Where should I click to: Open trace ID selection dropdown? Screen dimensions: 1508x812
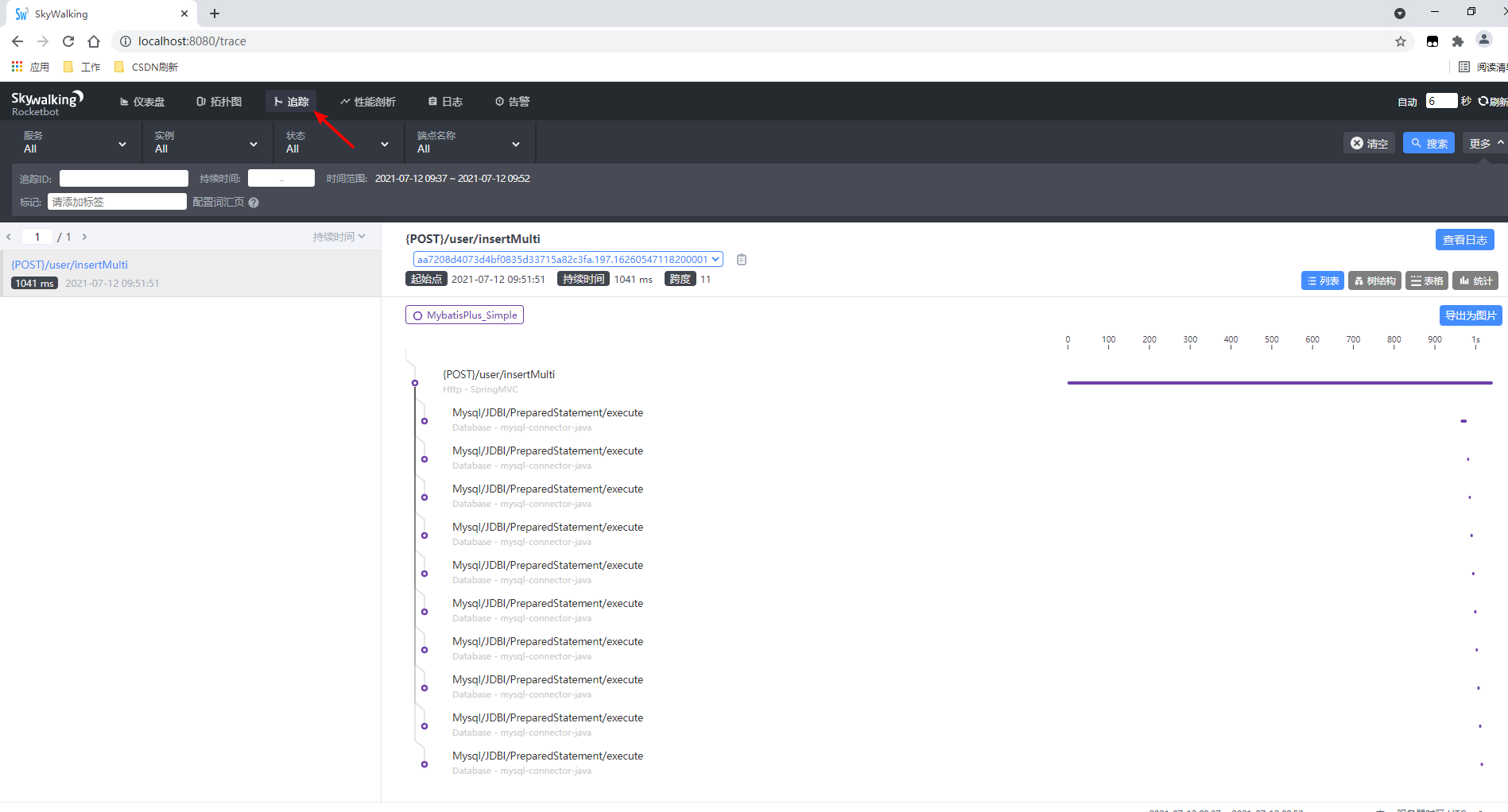tap(568, 259)
